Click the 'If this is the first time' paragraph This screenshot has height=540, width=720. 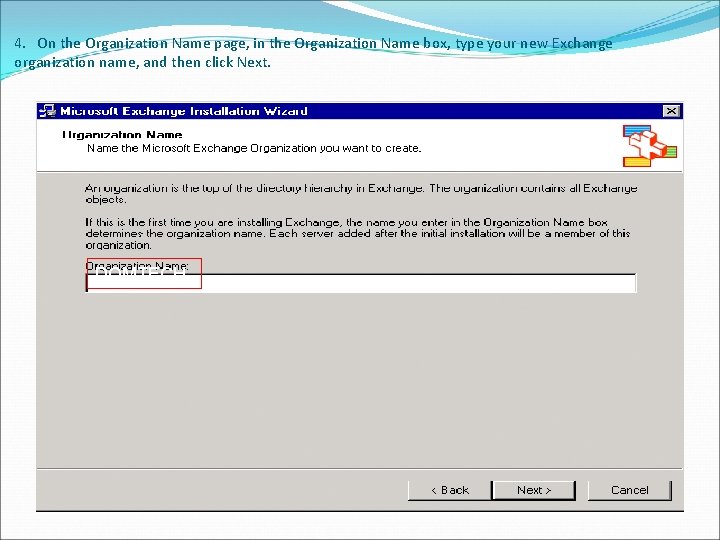pyautogui.click(x=358, y=233)
